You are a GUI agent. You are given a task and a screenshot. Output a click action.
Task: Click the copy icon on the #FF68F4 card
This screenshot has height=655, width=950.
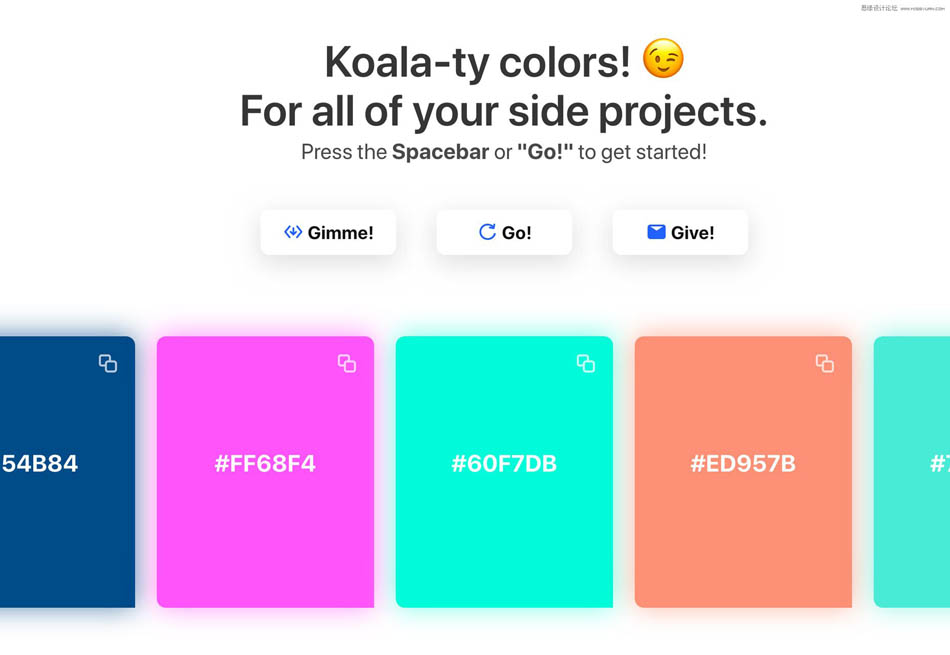[347, 363]
